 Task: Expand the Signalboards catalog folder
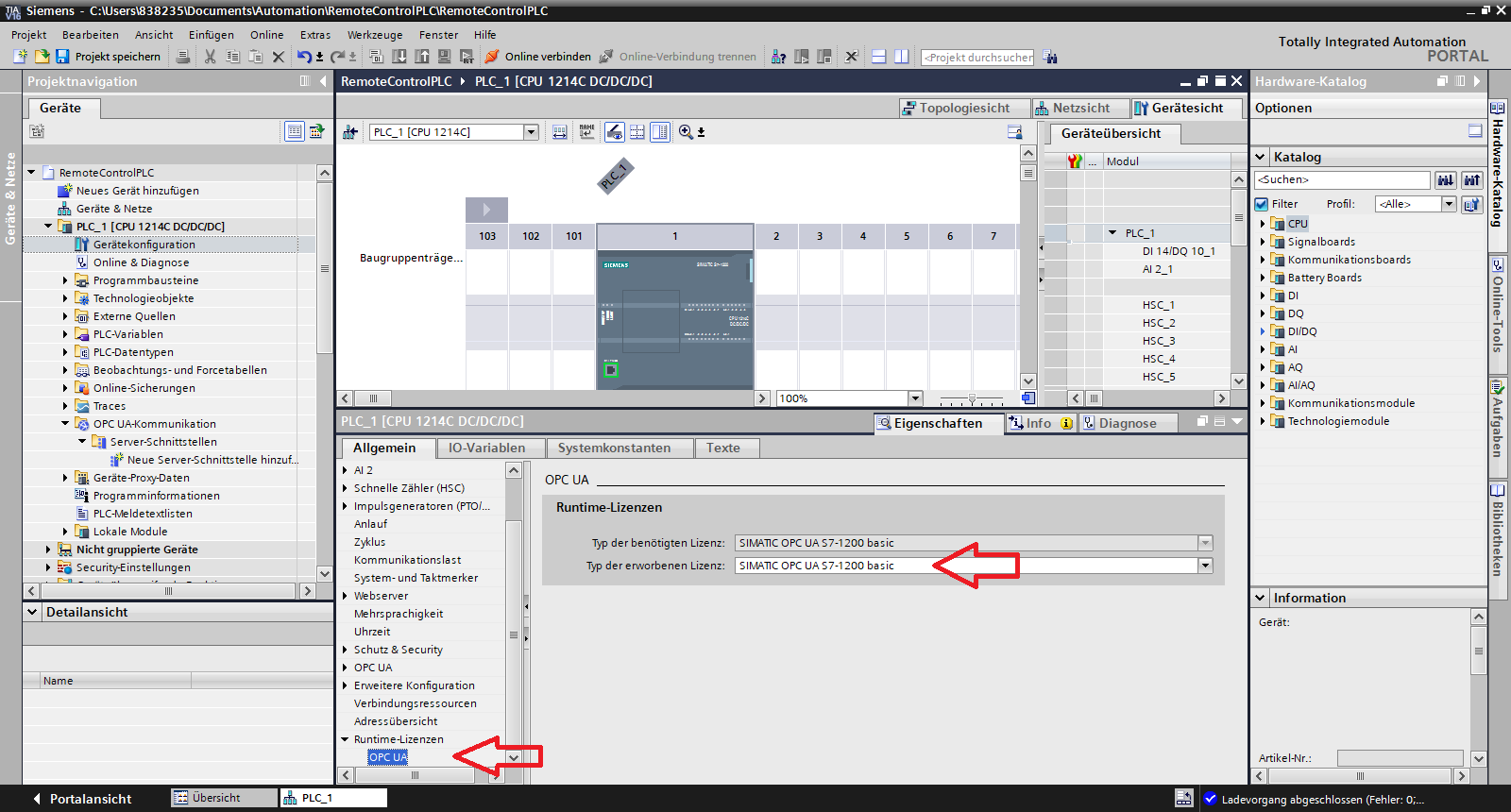coord(1263,242)
